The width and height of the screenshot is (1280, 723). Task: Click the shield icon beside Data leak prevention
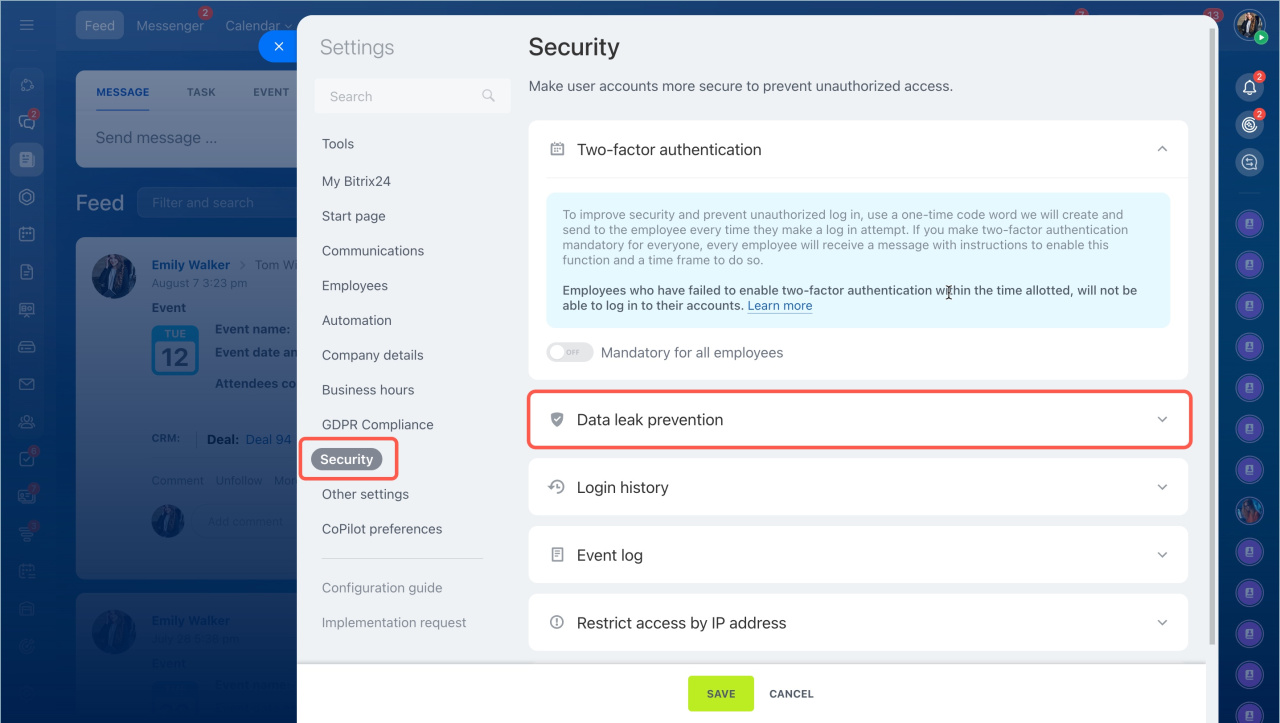557,420
